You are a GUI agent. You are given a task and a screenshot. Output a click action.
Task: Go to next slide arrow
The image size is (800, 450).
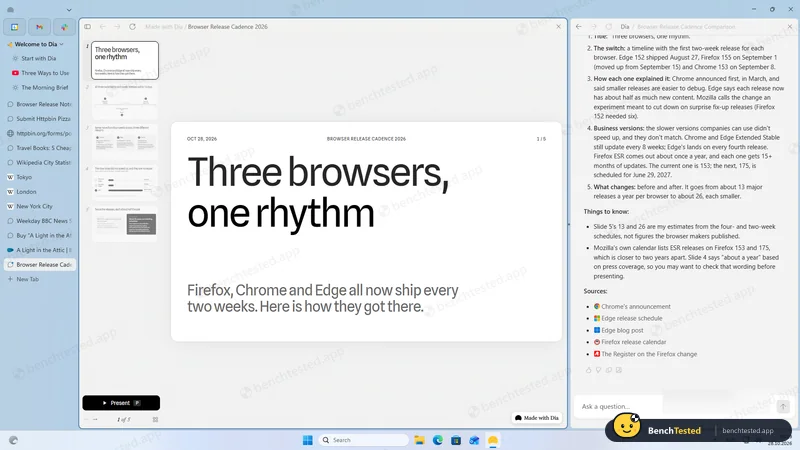[x=95, y=419]
